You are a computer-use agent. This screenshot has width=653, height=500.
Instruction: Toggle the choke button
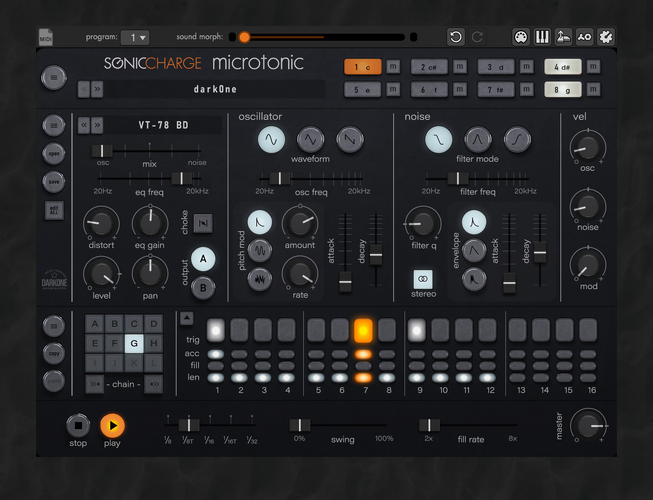coord(203,224)
